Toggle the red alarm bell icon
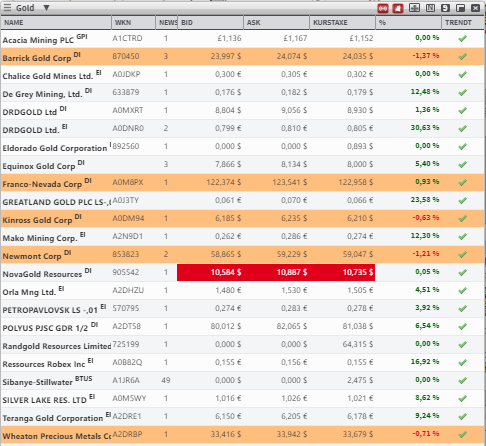 [x=398, y=8]
